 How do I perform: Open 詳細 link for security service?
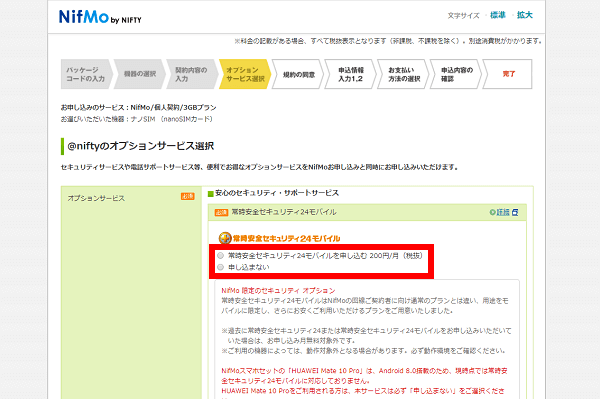click(503, 212)
